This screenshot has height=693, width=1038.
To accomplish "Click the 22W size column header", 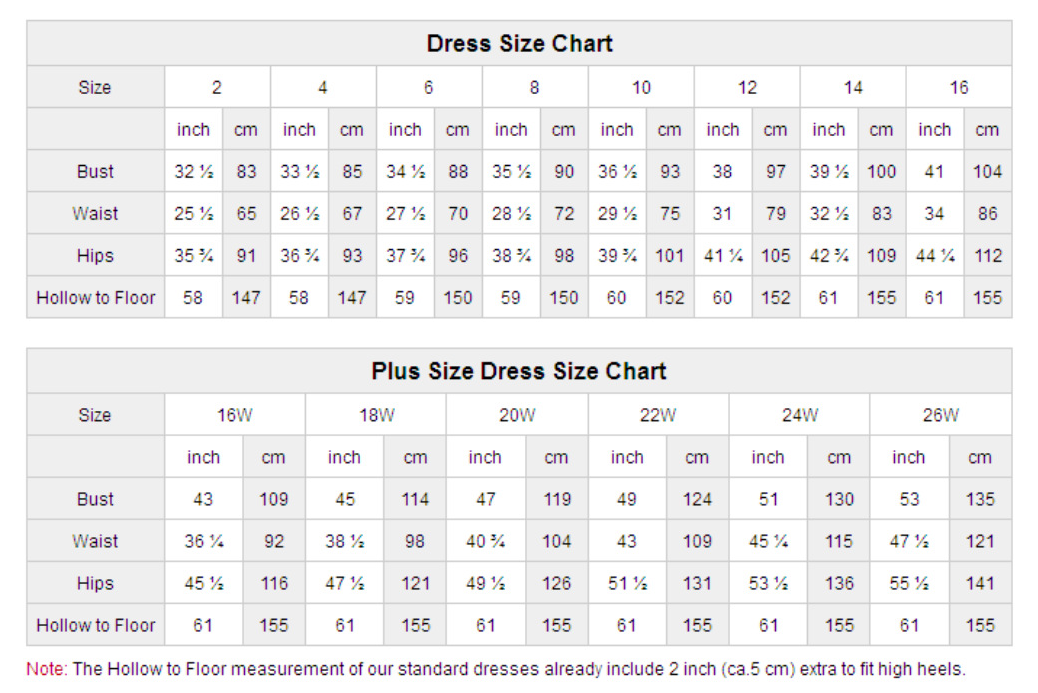I will point(658,415).
